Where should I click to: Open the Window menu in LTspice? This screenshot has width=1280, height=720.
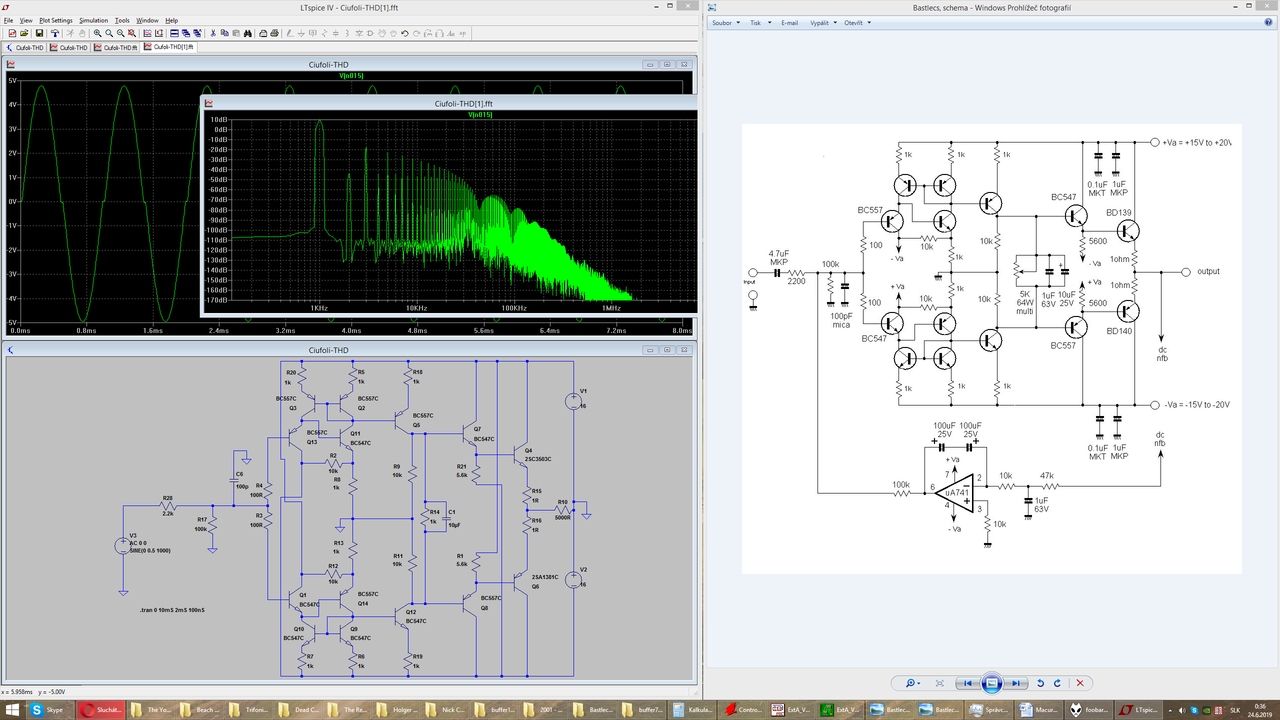pos(147,20)
